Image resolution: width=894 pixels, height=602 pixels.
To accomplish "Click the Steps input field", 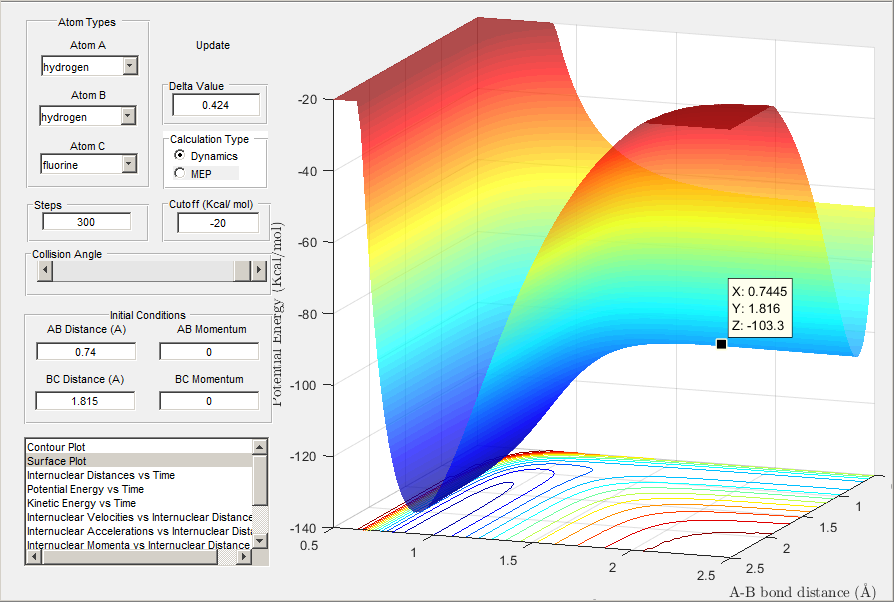I will point(87,222).
